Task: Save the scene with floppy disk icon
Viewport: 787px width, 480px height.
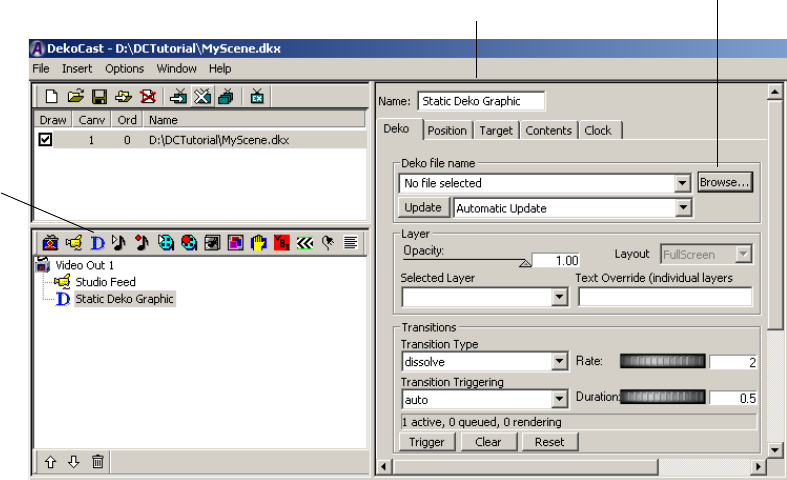Action: 99,96
